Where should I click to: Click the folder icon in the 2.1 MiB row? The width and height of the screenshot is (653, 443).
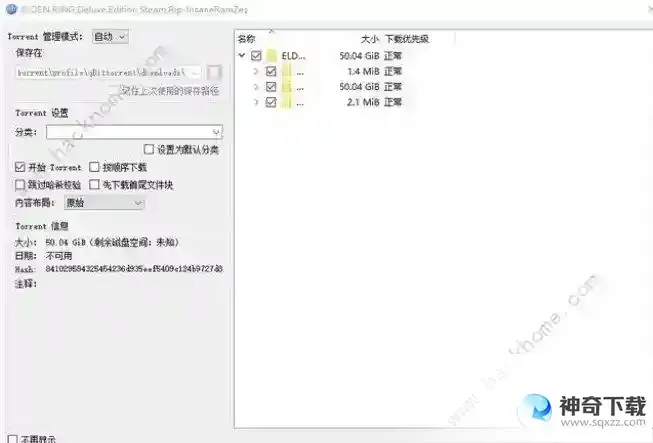point(286,102)
